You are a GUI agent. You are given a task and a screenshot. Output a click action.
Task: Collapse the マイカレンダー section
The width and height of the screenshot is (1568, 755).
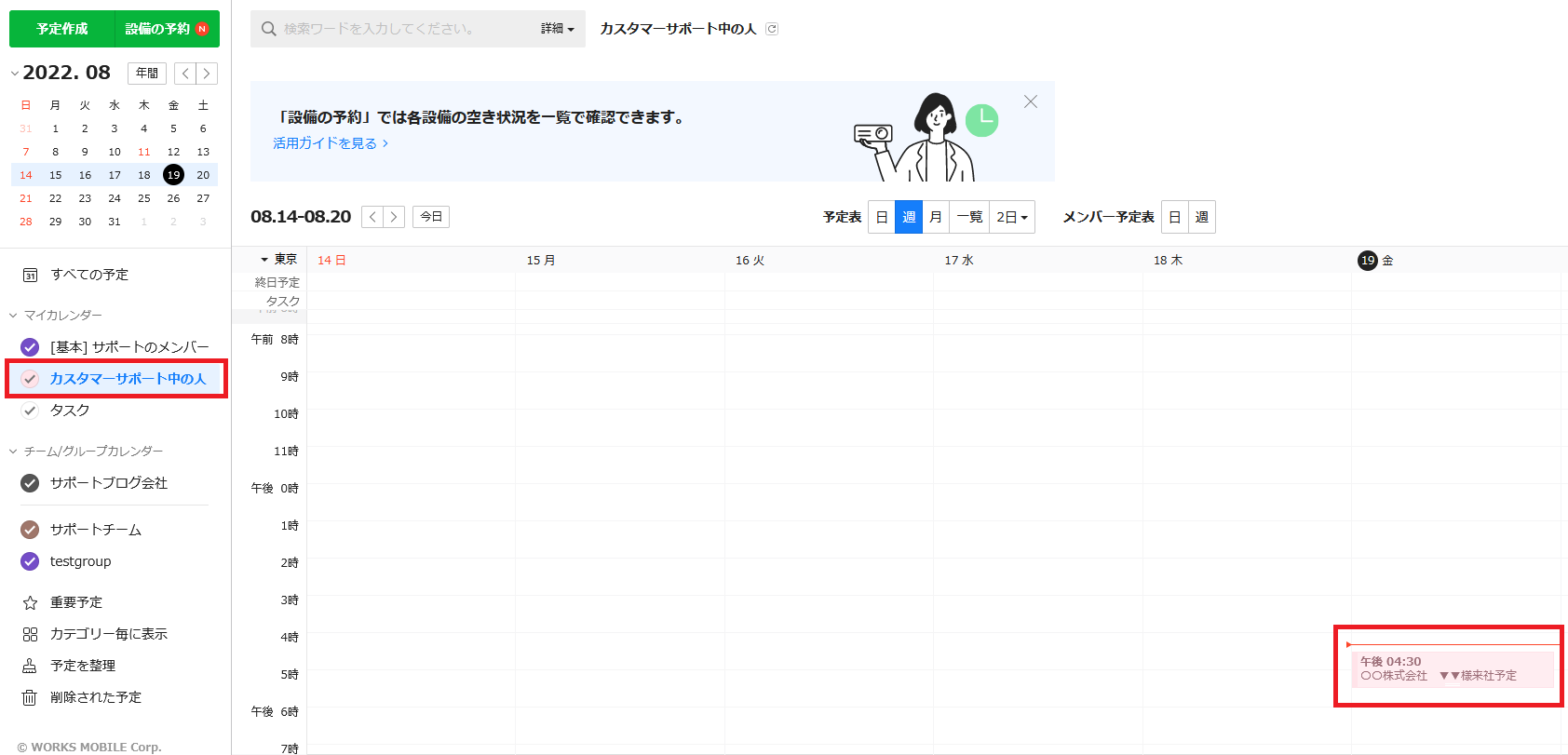pyautogui.click(x=14, y=316)
